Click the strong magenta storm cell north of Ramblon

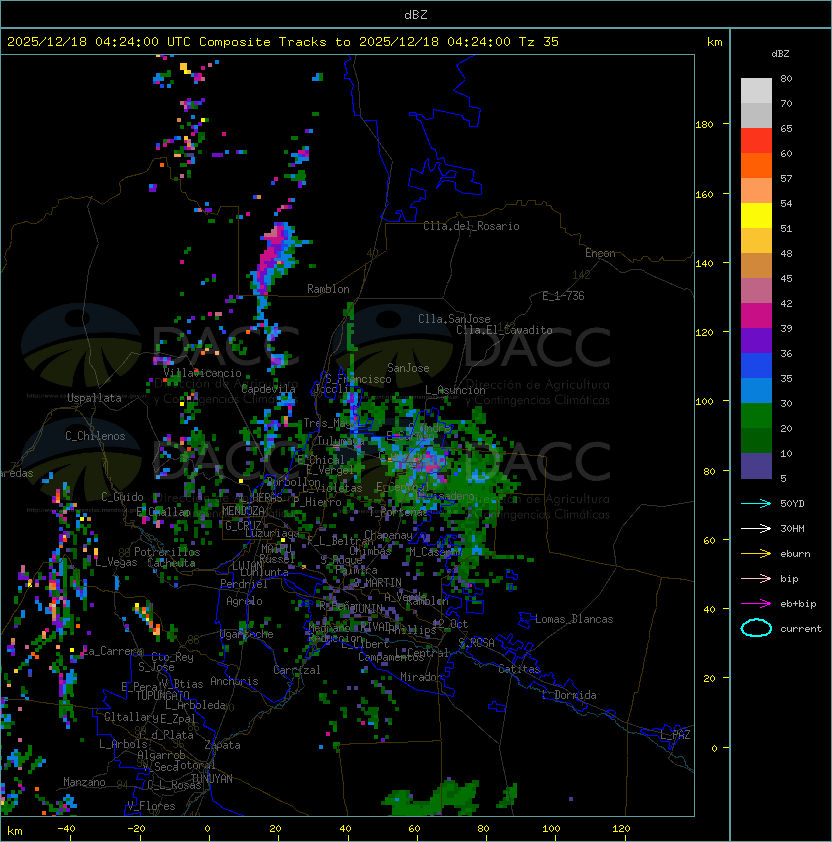[275, 257]
